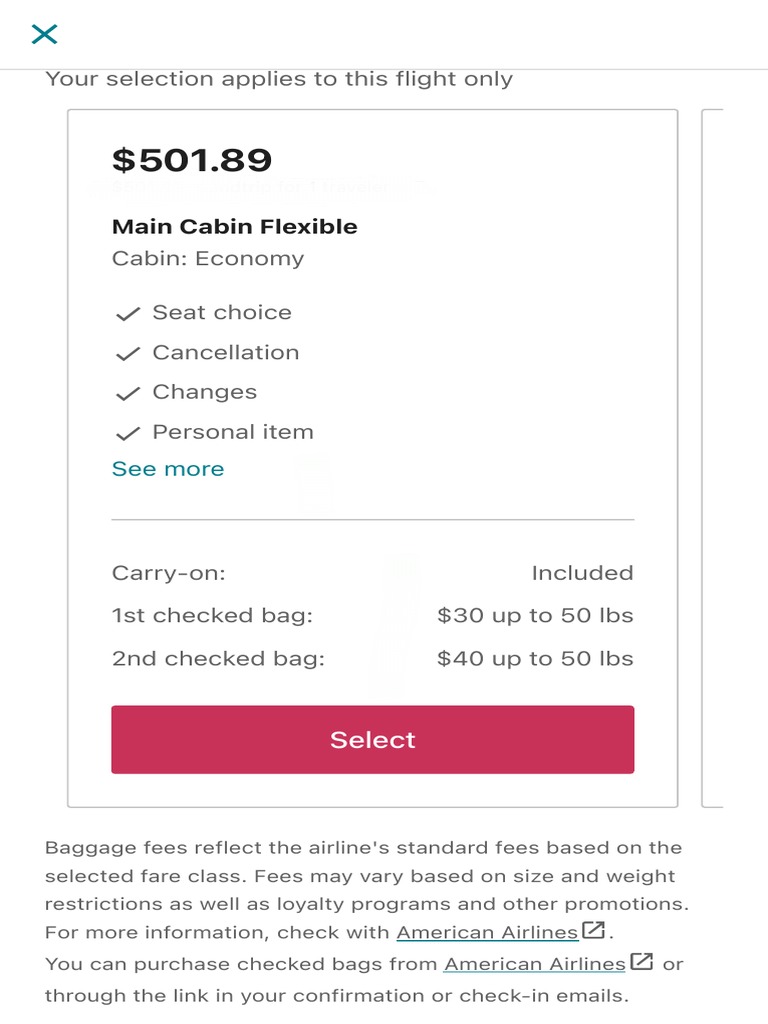Viewport: 768px width, 1024px height.
Task: Click external-link icon after 'check with American Airlines'
Action: pos(594,931)
